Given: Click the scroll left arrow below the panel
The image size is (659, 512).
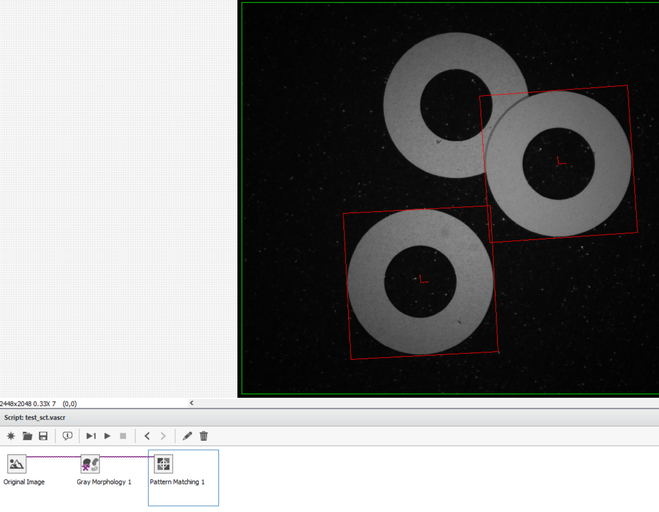Looking at the screenshot, I should pos(192,403).
